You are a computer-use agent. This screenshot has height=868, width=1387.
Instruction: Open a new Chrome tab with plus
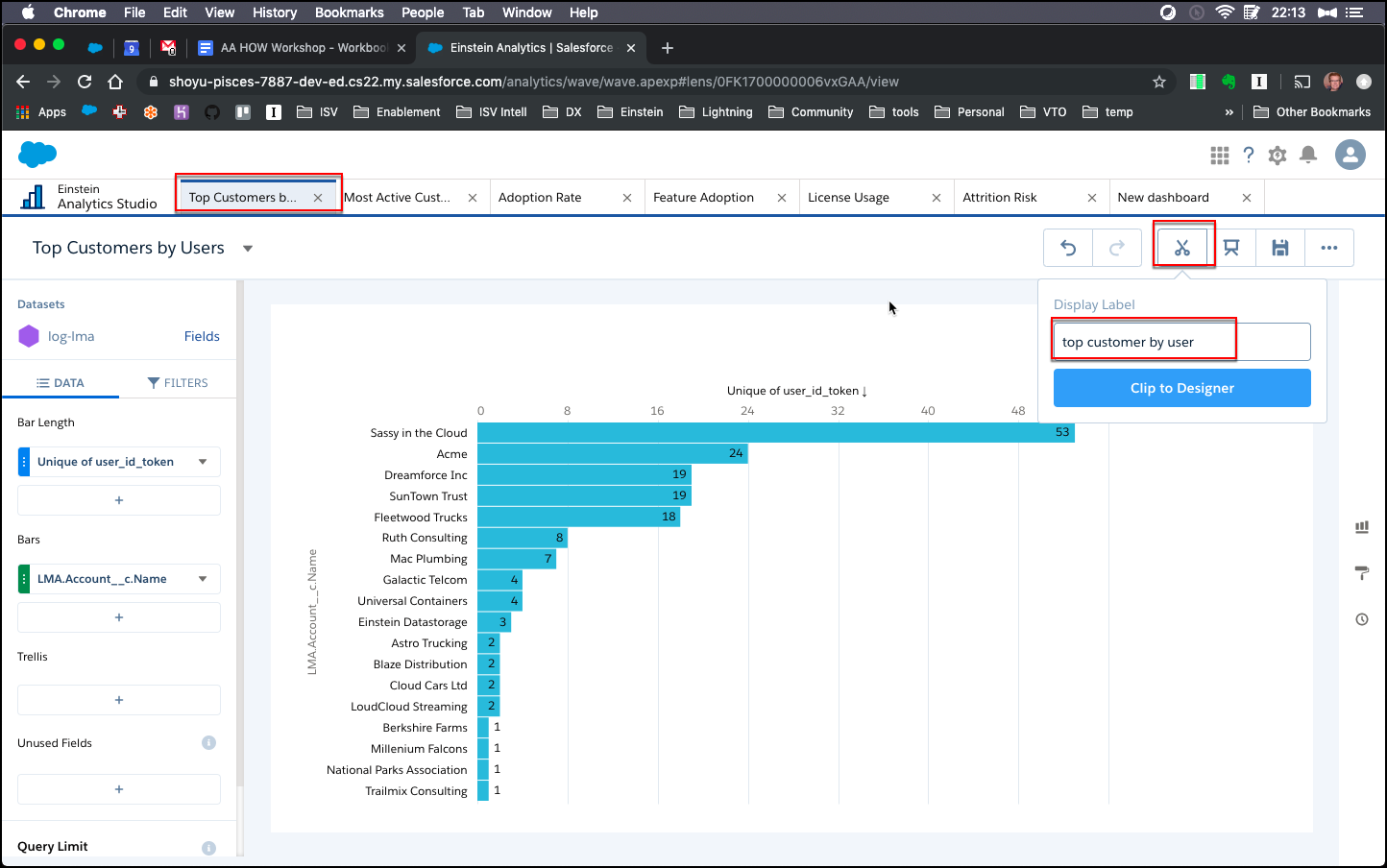click(x=668, y=48)
